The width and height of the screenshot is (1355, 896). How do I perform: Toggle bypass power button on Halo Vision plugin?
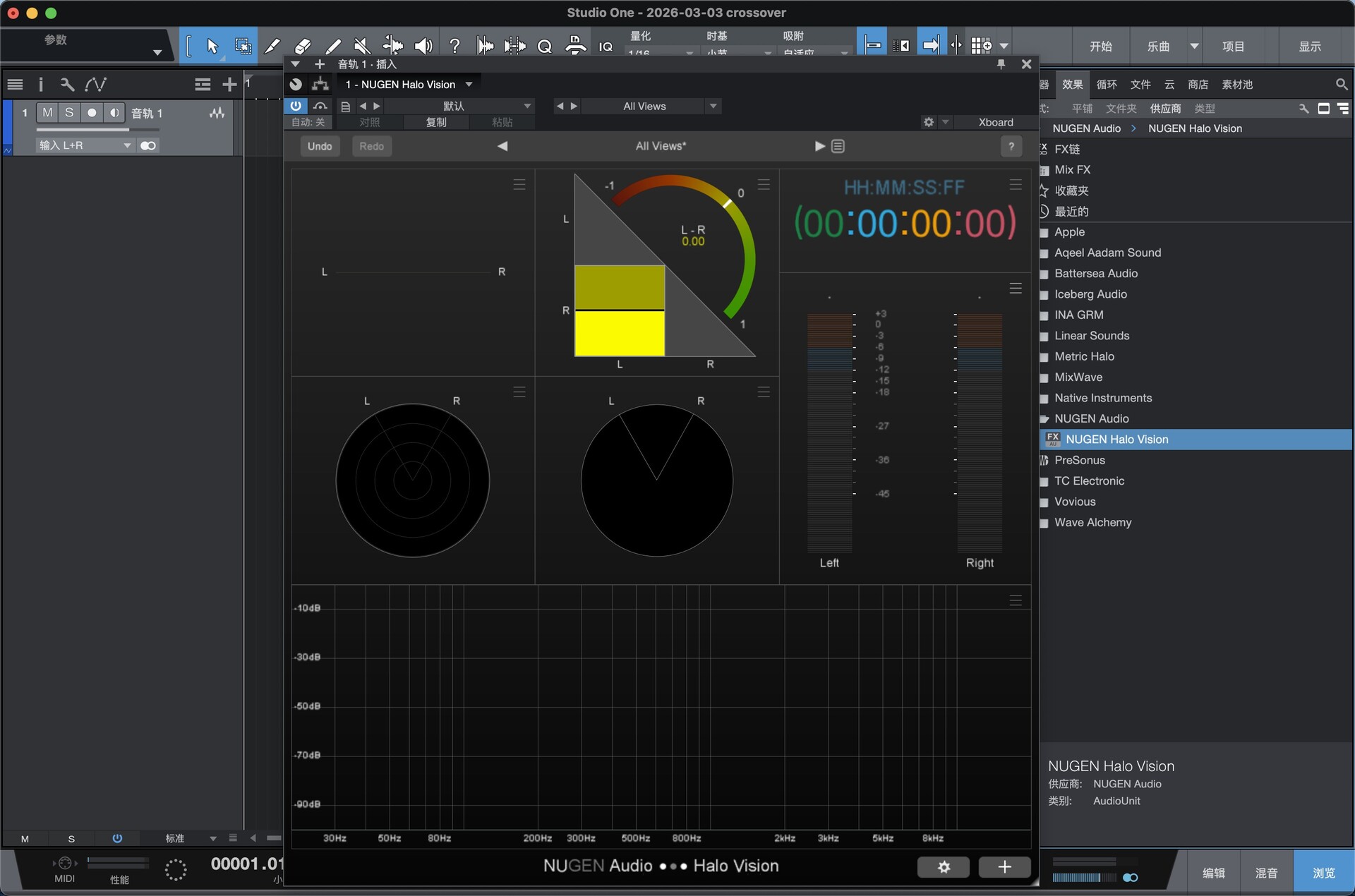pyautogui.click(x=296, y=106)
